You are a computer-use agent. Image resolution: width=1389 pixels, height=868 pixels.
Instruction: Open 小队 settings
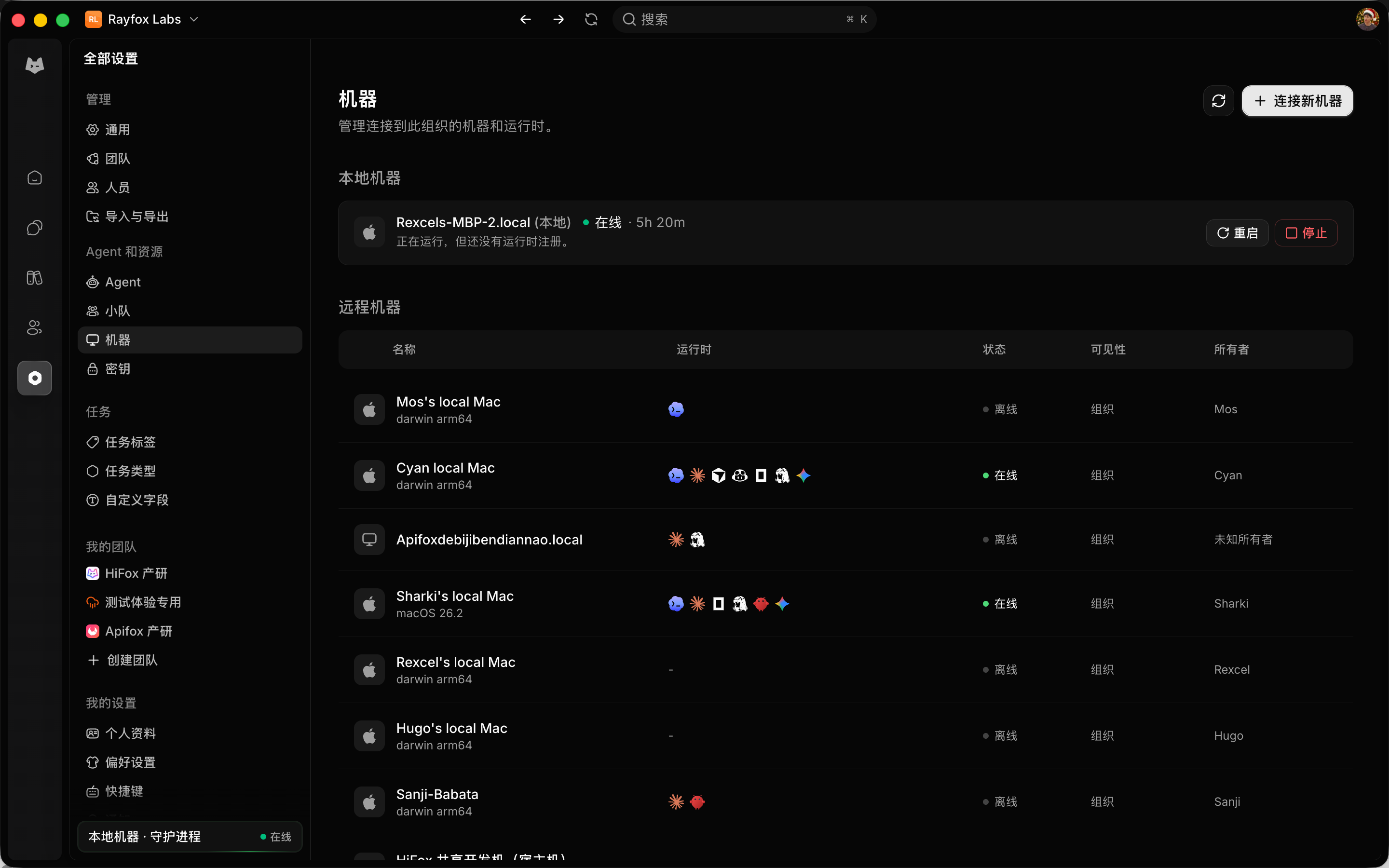(190, 311)
